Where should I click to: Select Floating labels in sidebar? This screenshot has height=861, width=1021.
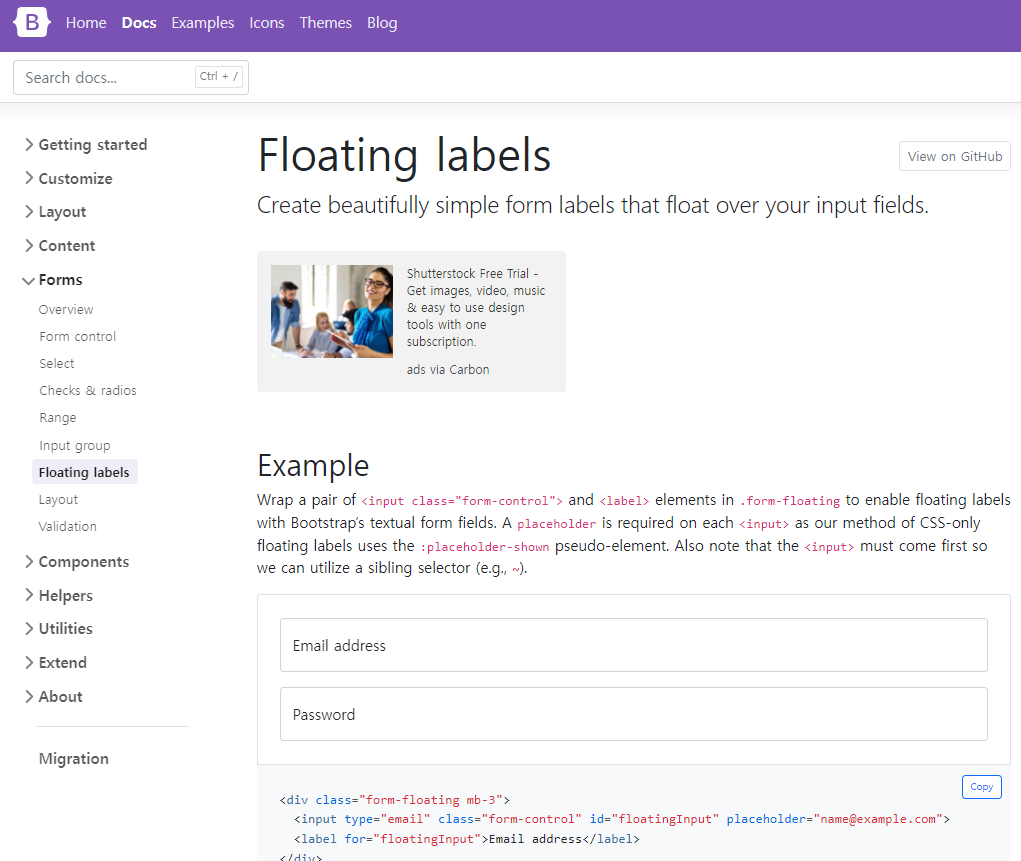click(x=84, y=472)
